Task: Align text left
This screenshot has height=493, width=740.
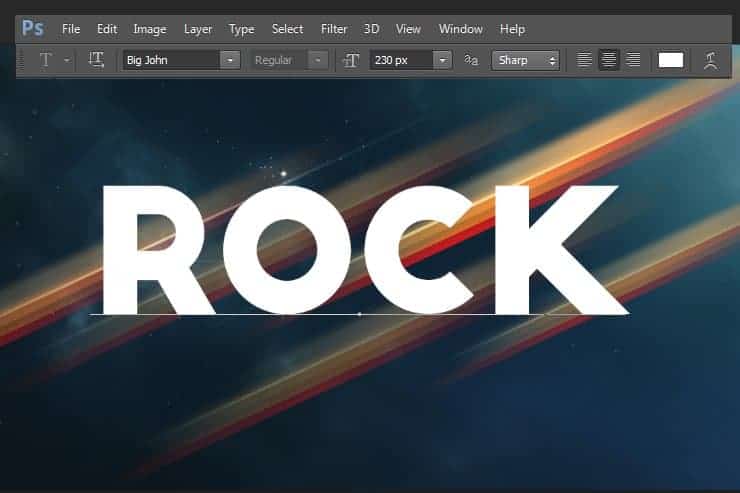Action: pyautogui.click(x=584, y=60)
